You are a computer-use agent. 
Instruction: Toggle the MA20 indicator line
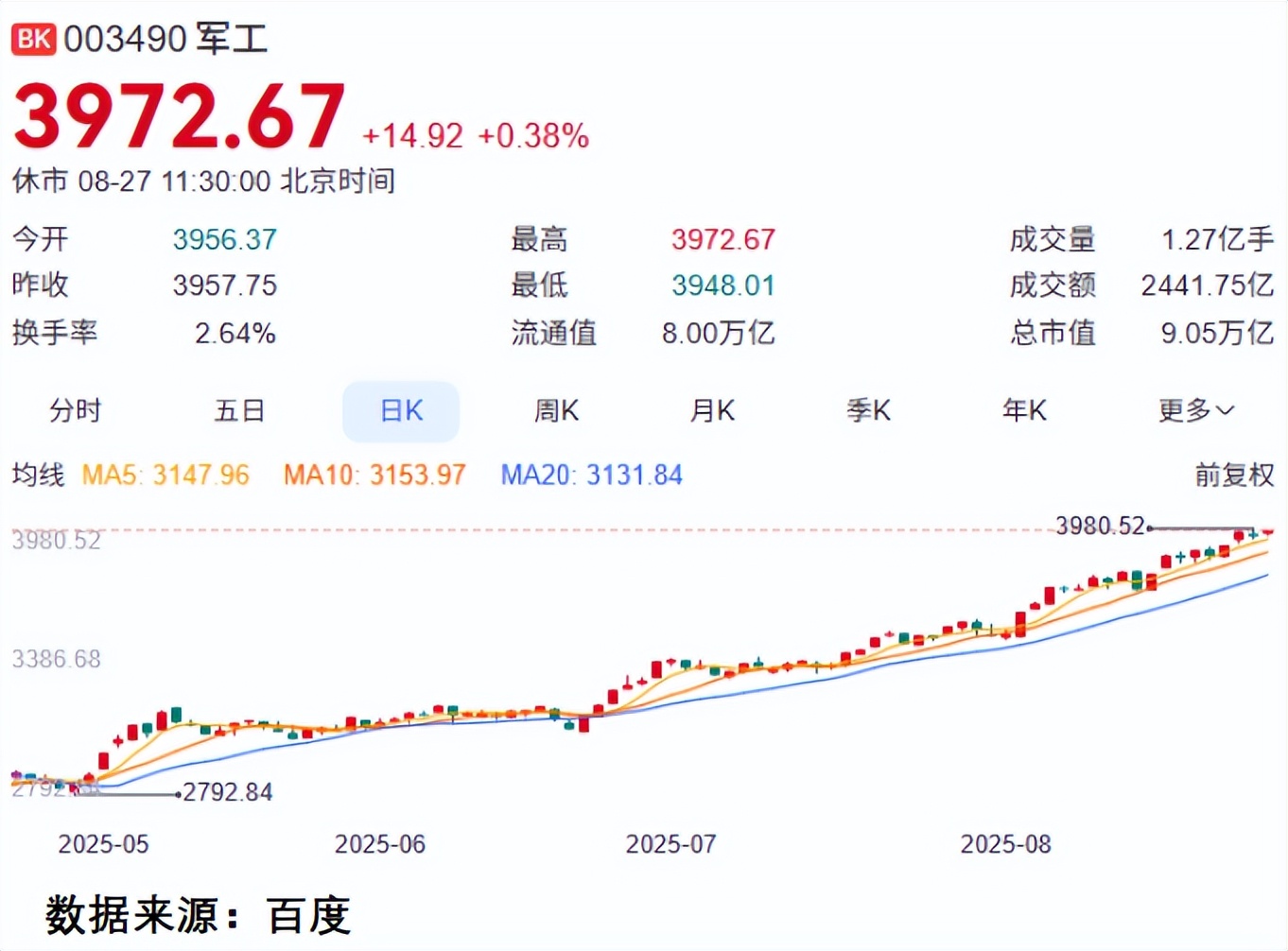coord(591,475)
